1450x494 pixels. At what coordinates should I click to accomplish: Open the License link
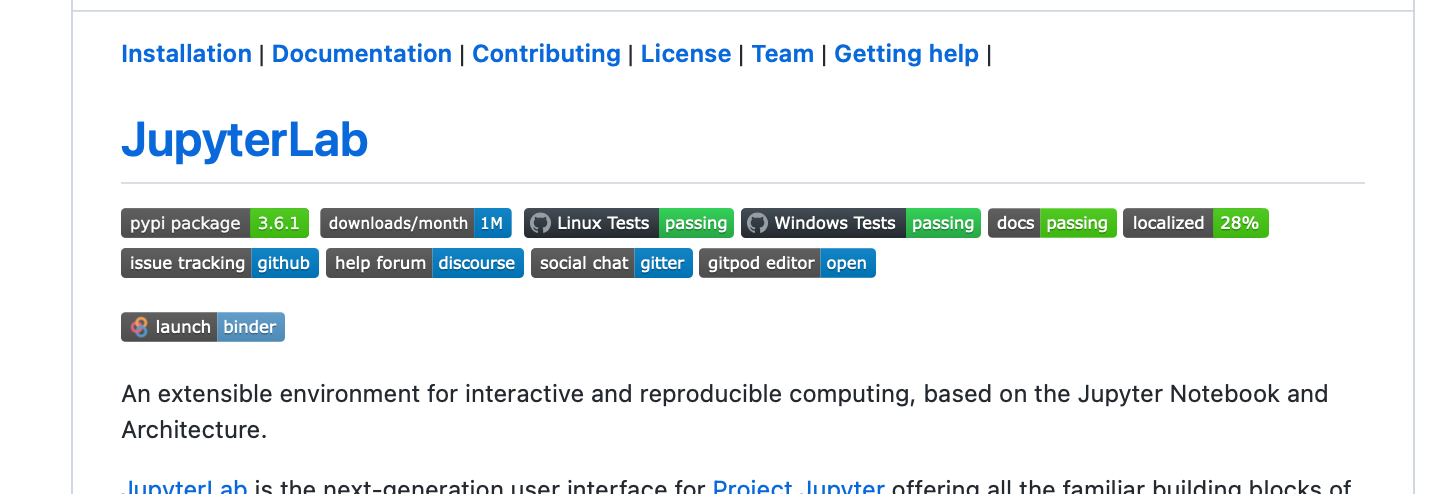[x=686, y=54]
